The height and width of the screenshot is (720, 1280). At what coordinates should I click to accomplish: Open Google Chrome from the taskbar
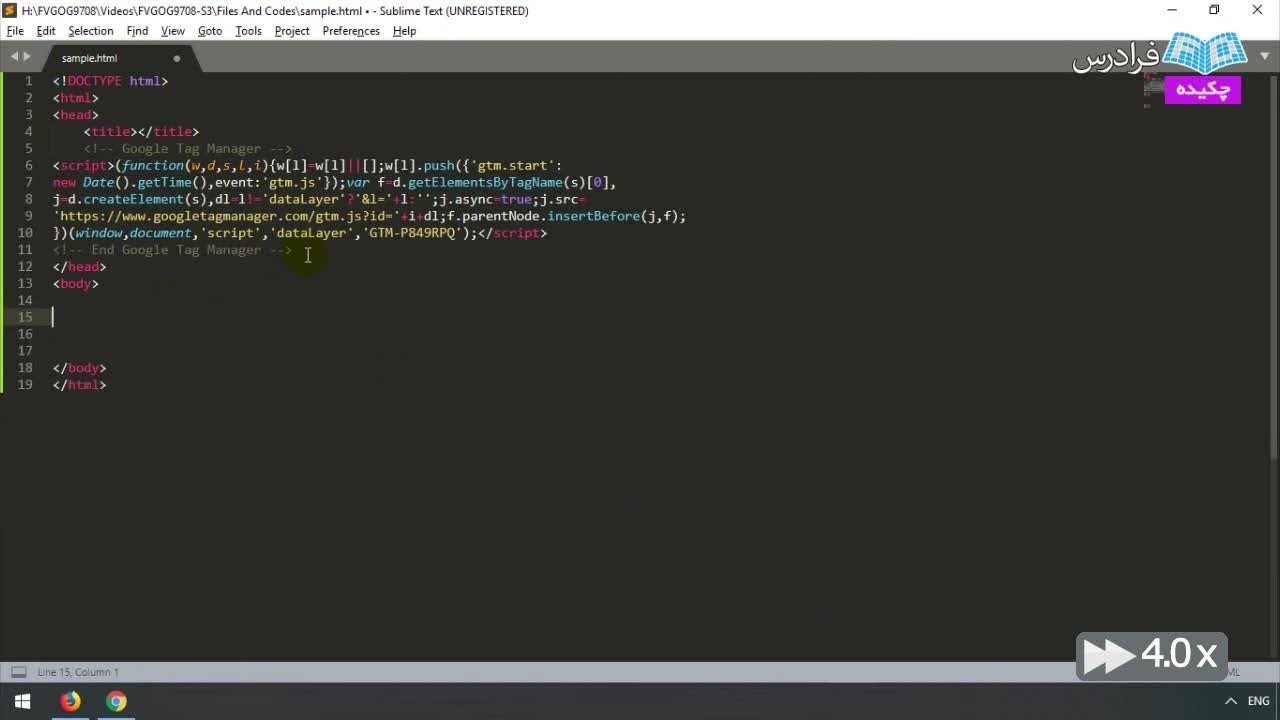(x=116, y=701)
